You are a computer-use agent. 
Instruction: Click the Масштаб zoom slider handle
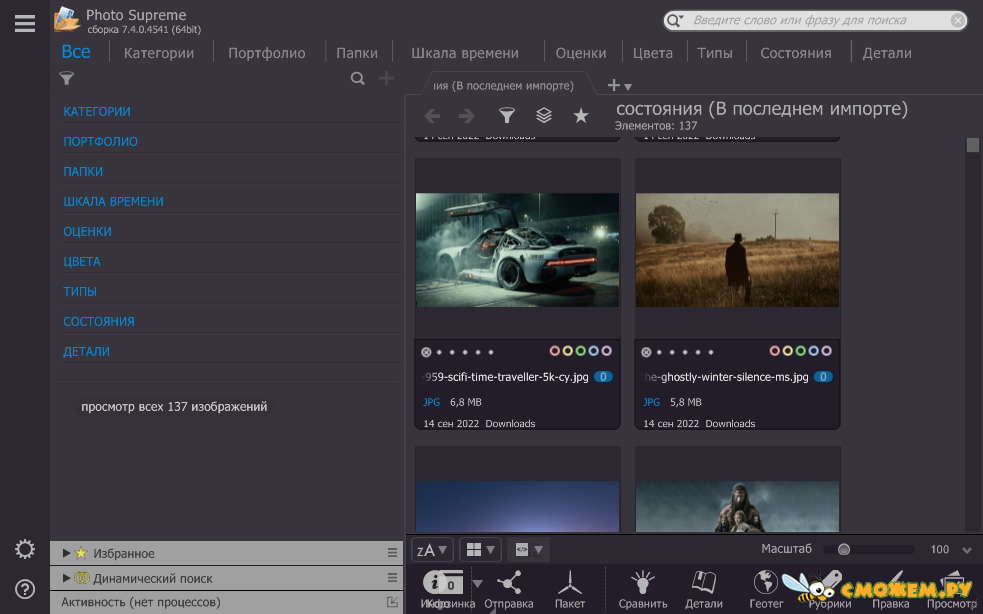point(844,549)
